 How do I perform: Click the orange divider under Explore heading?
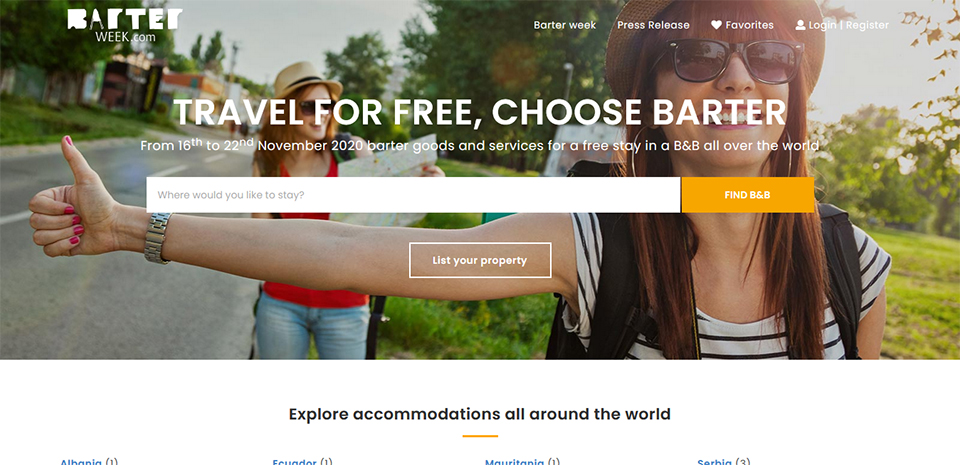tap(480, 436)
